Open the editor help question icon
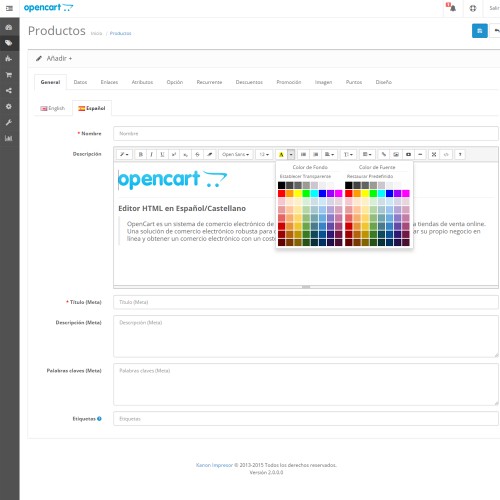Image resolution: width=500 pixels, height=500 pixels. click(460, 154)
